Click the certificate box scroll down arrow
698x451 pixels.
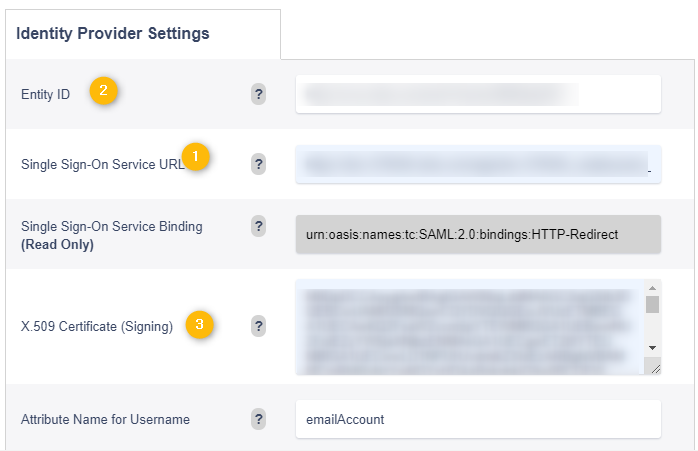point(653,348)
